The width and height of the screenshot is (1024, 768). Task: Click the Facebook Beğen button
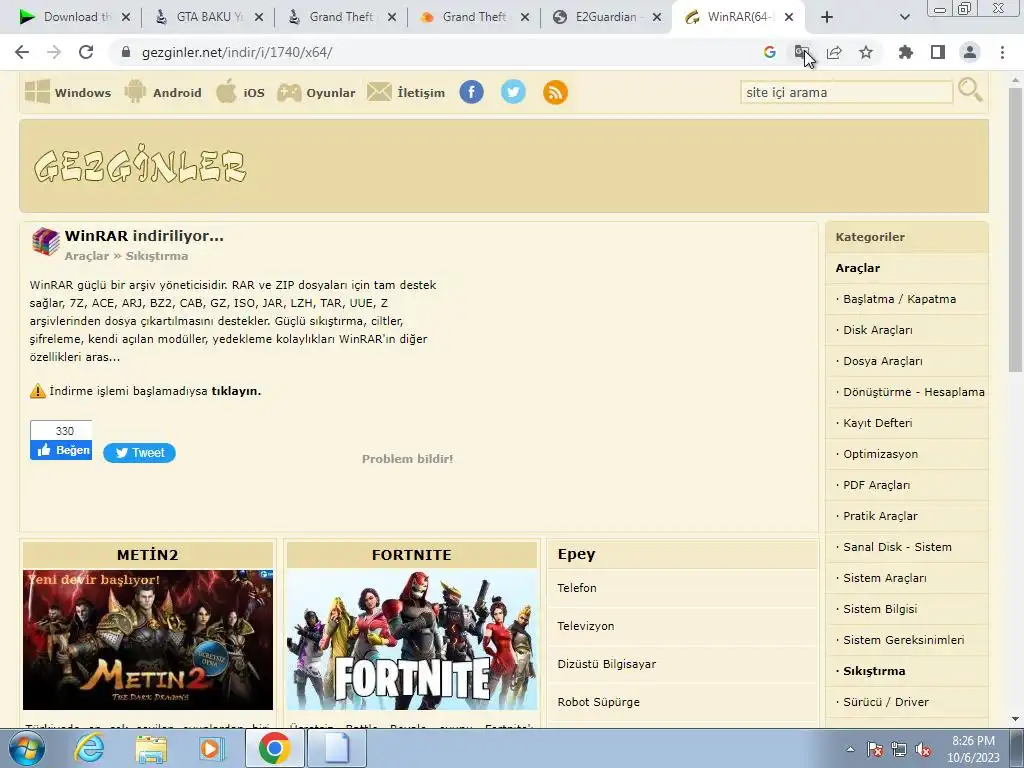pos(61,450)
